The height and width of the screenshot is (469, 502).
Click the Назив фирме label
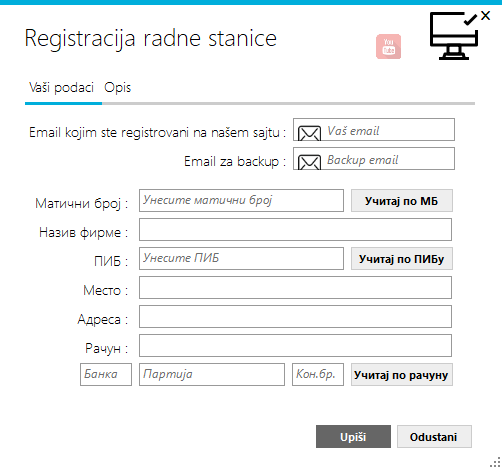84,232
